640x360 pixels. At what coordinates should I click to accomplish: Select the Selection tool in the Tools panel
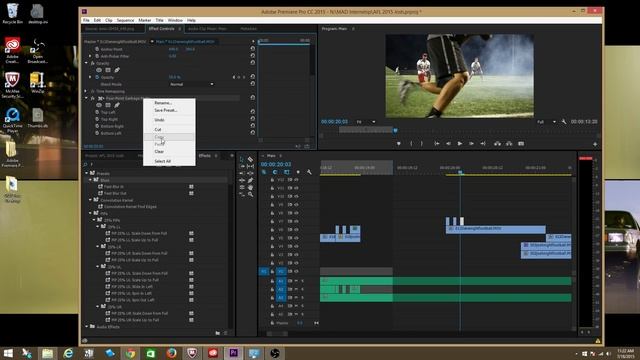(242, 160)
